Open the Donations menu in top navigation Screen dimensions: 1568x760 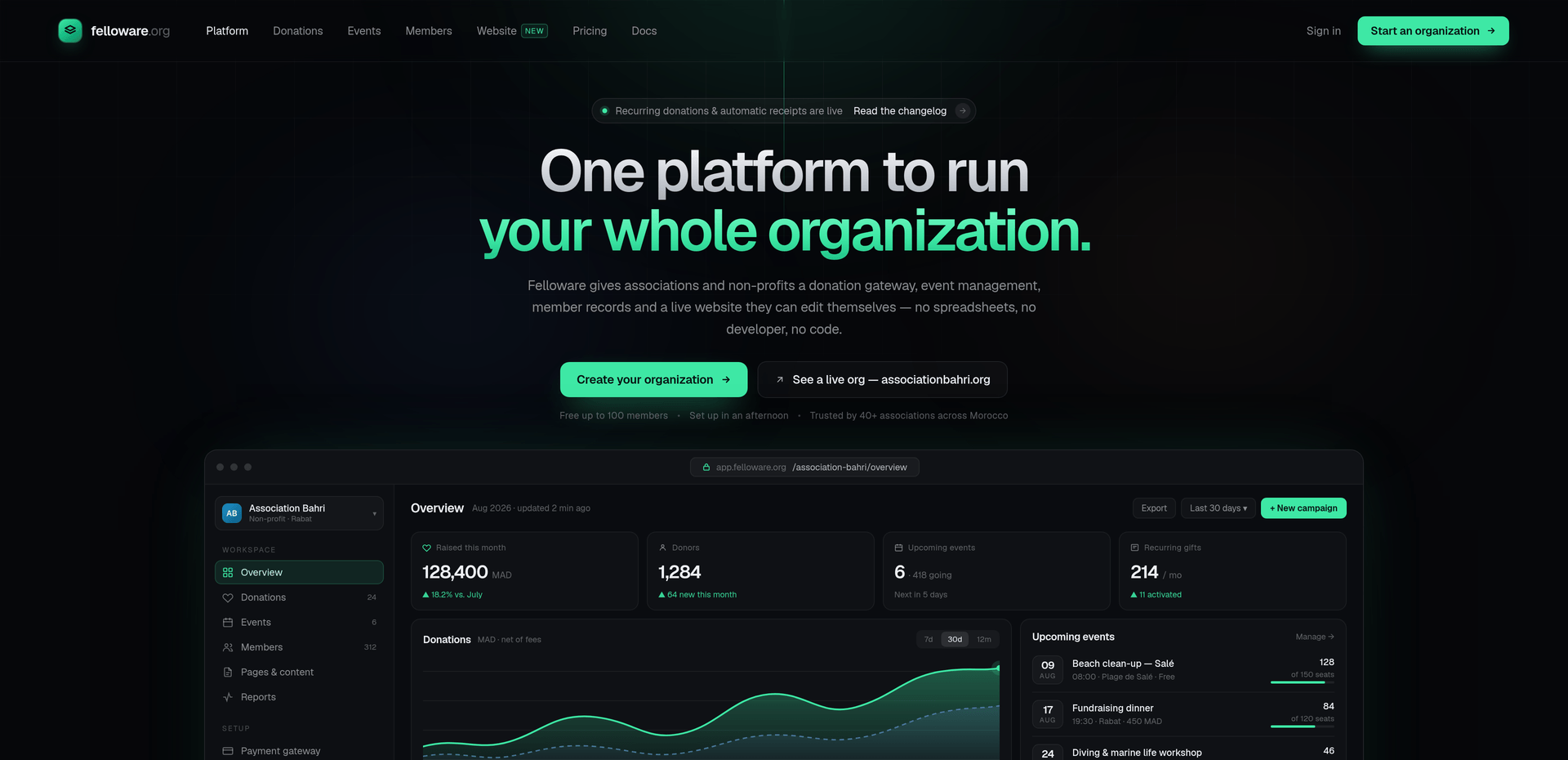tap(298, 31)
